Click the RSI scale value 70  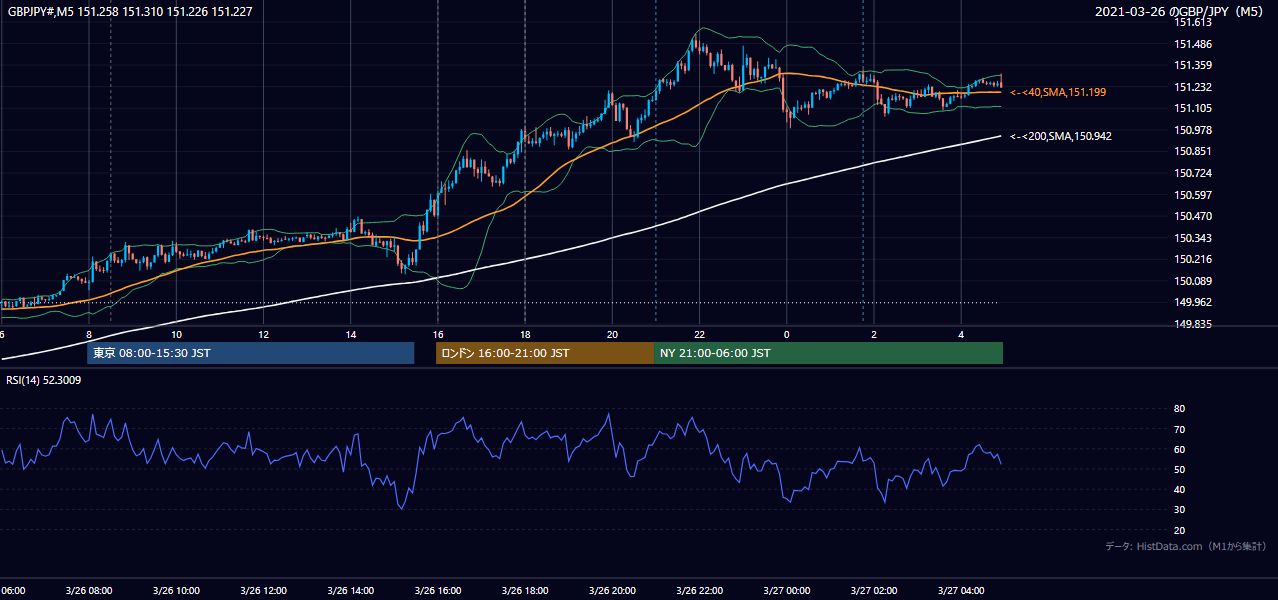pyautogui.click(x=1180, y=429)
